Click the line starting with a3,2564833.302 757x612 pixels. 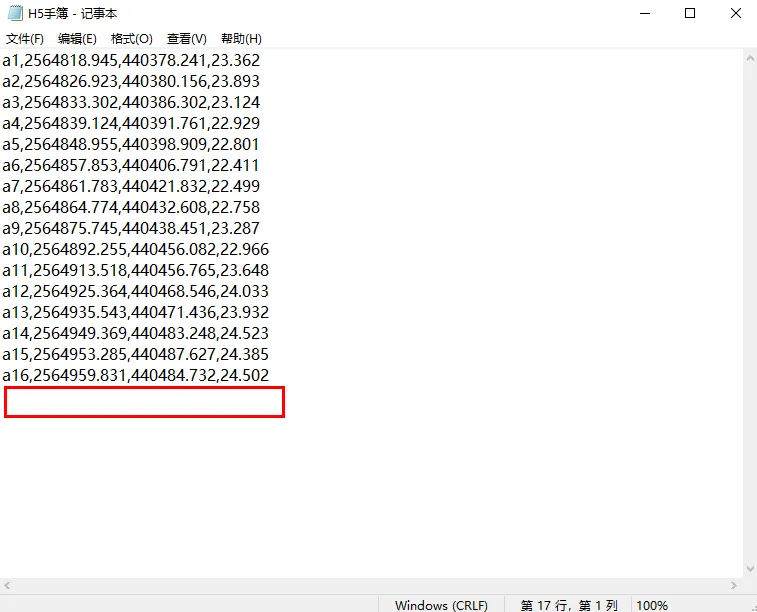(131, 102)
